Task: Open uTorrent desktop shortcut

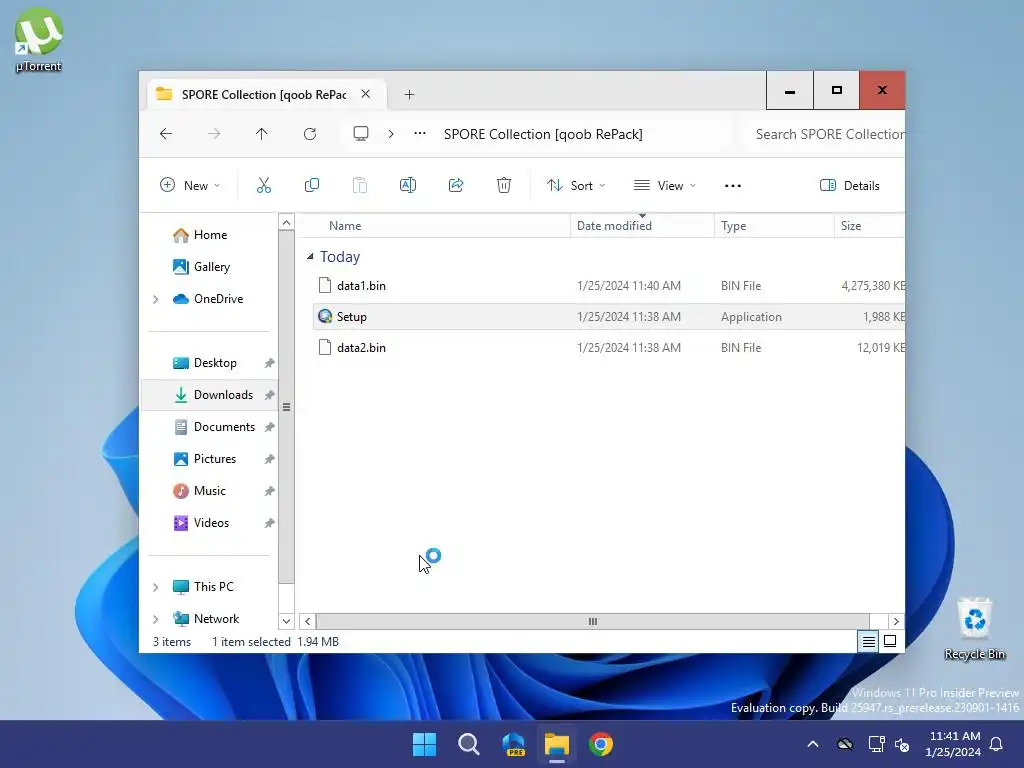Action: (x=39, y=39)
